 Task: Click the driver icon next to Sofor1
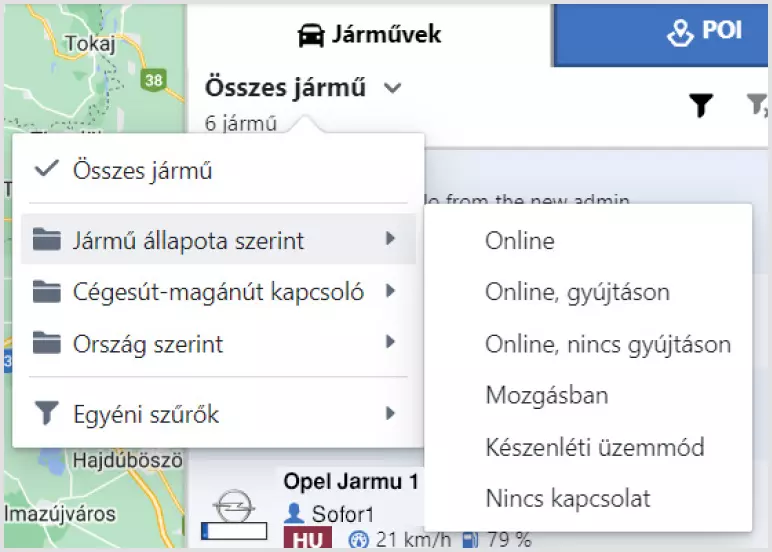pyautogui.click(x=294, y=513)
